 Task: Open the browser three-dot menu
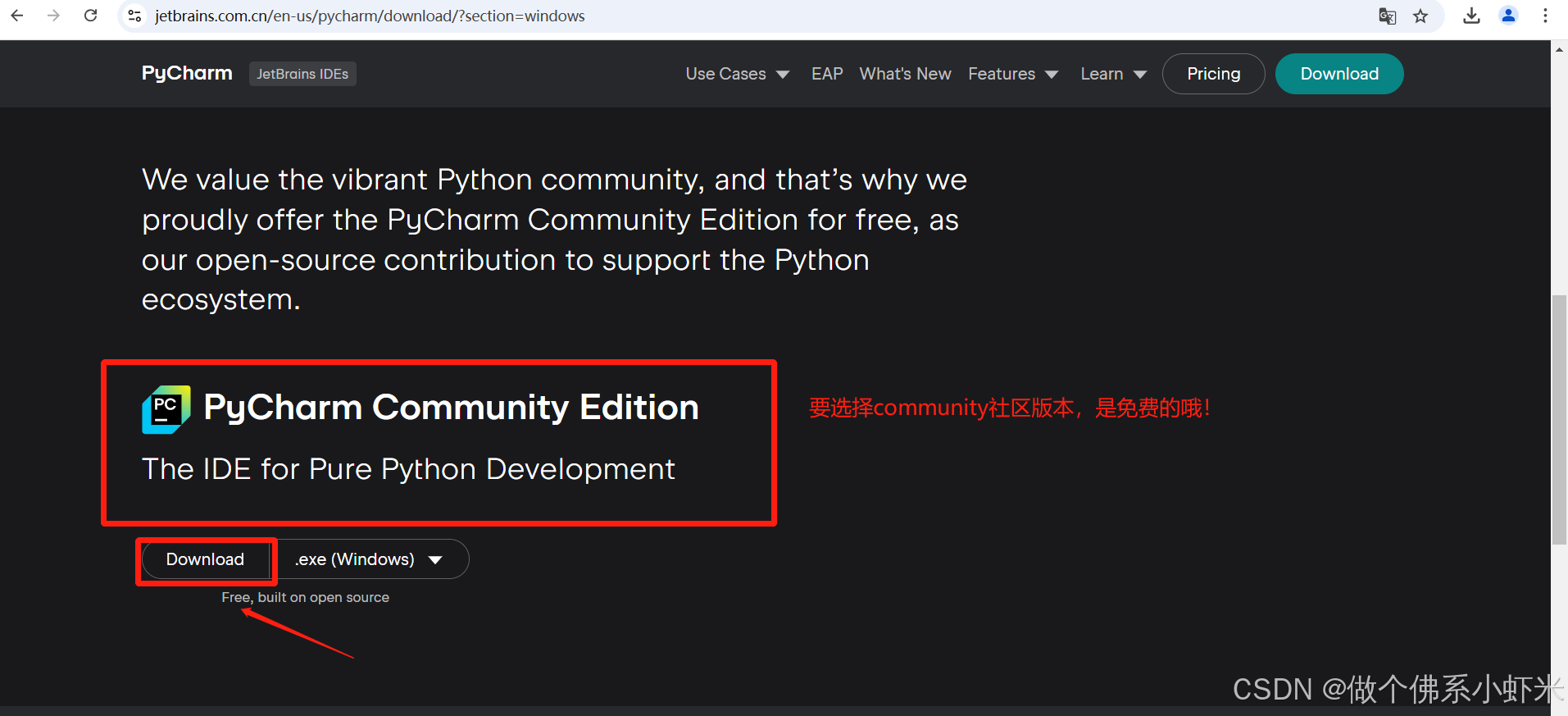click(x=1545, y=16)
